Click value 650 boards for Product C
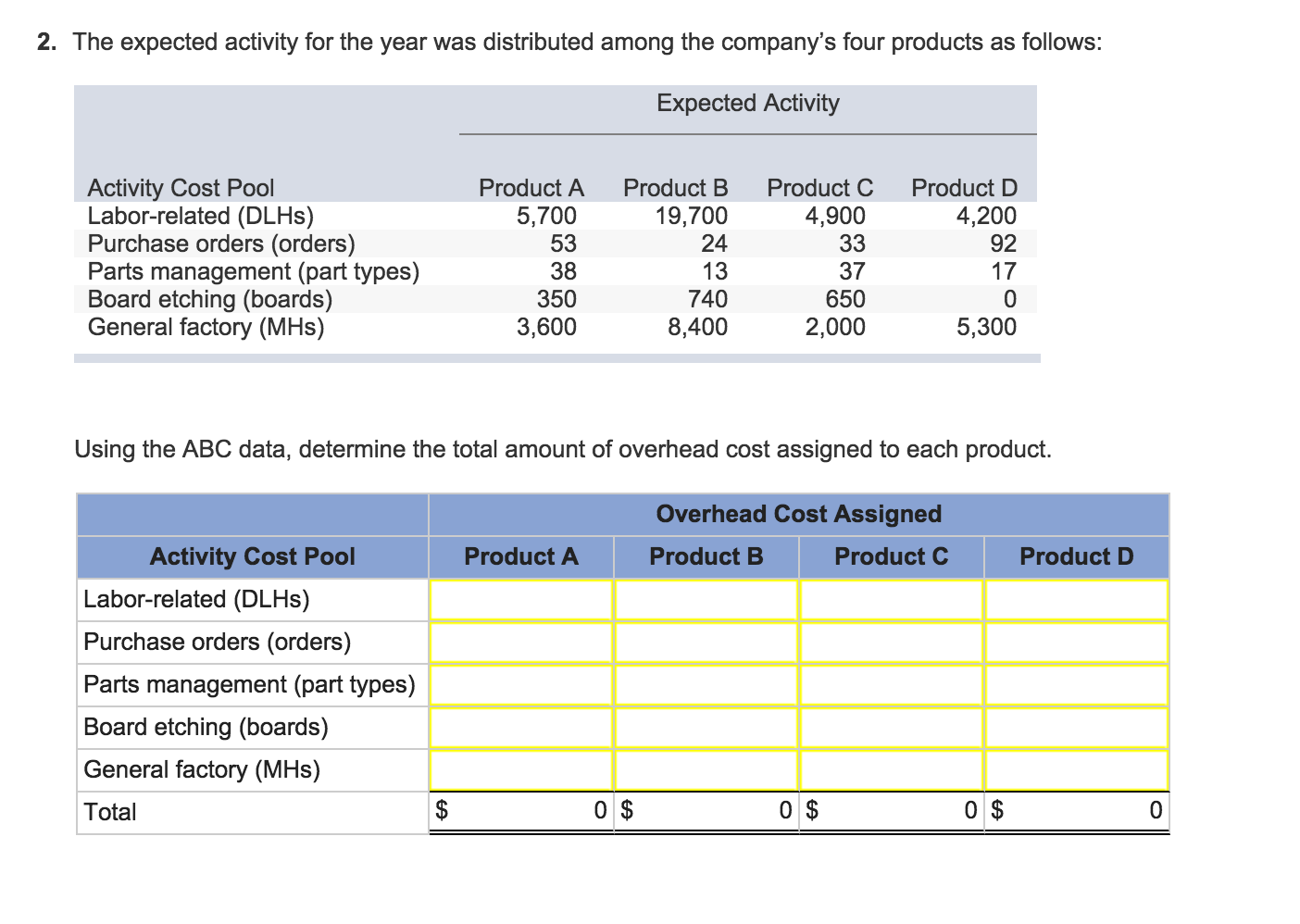Image resolution: width=1300 pixels, height=924 pixels. click(x=845, y=299)
